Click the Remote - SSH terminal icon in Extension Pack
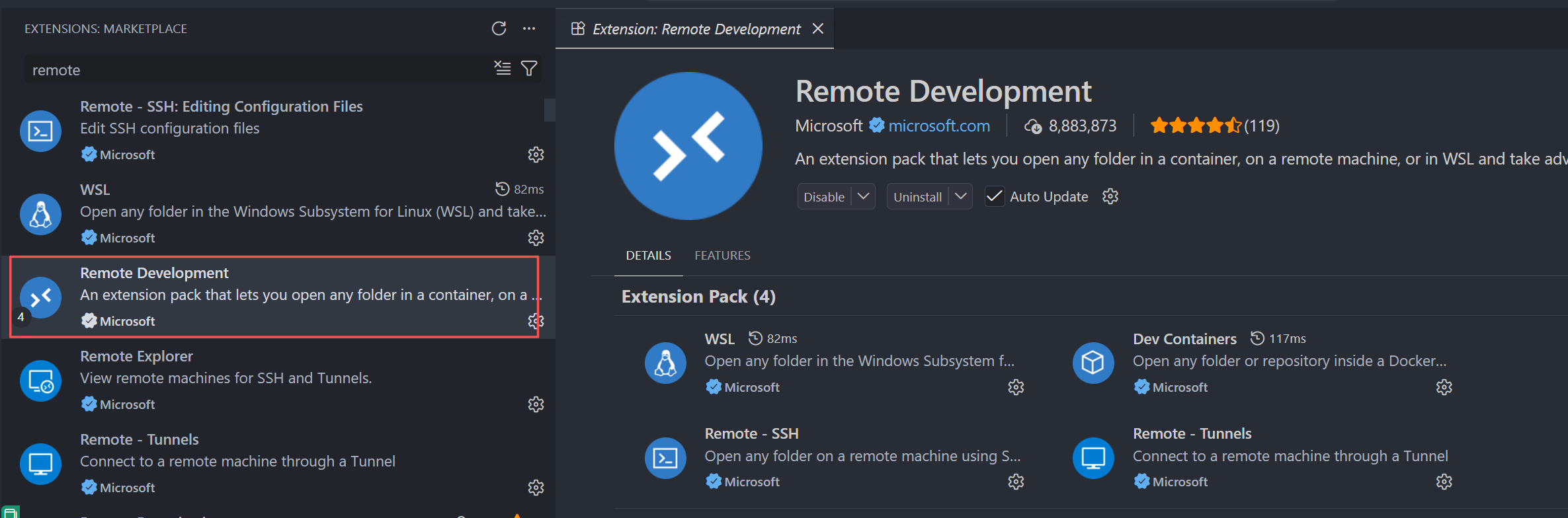 point(665,458)
